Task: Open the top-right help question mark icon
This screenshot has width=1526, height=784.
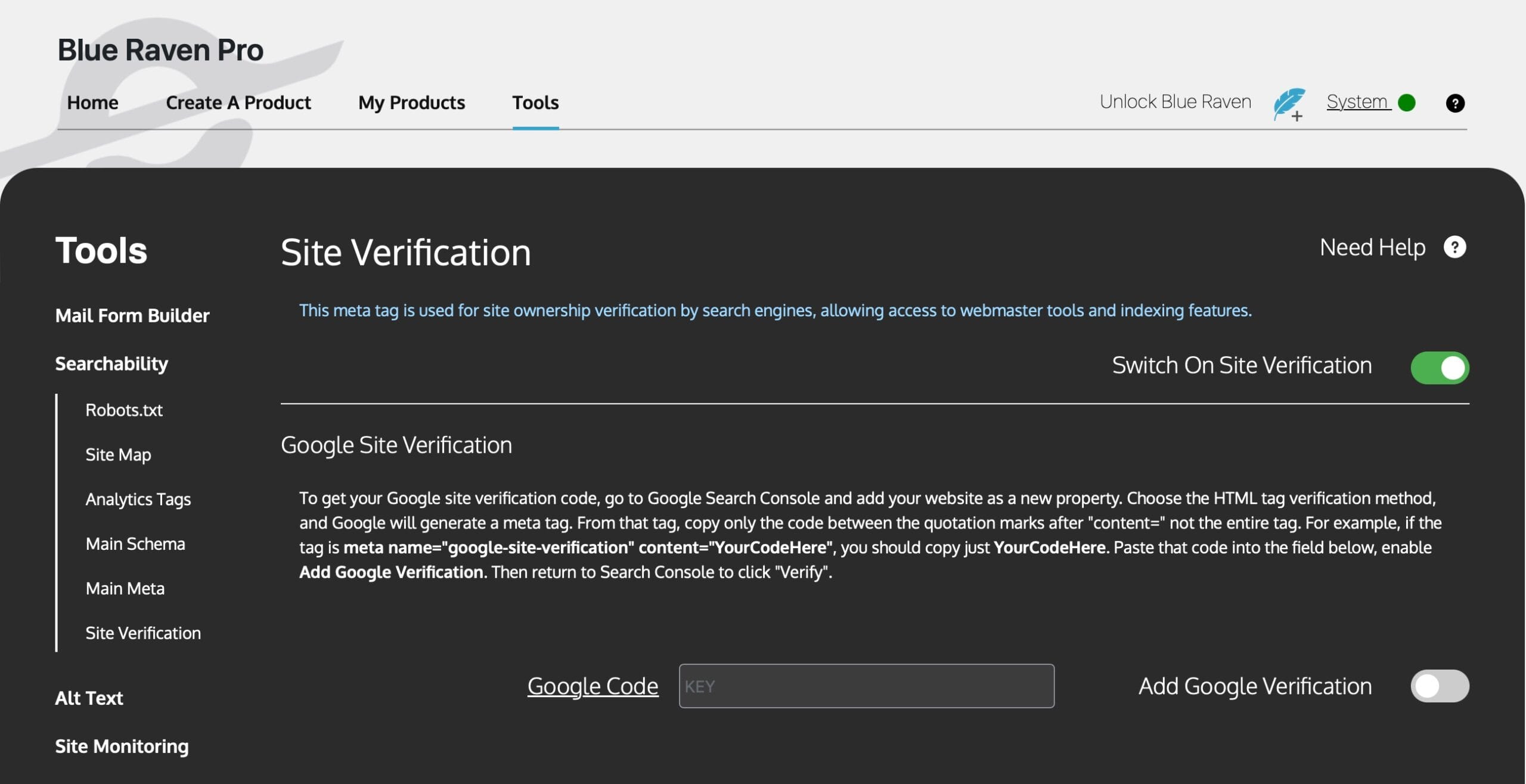Action: pos(1454,103)
